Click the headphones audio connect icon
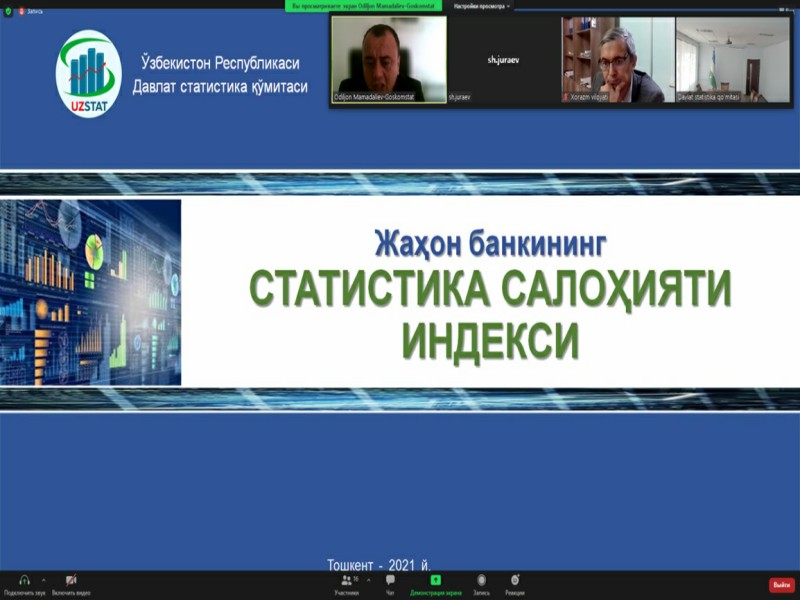800x600 pixels. click(x=24, y=581)
